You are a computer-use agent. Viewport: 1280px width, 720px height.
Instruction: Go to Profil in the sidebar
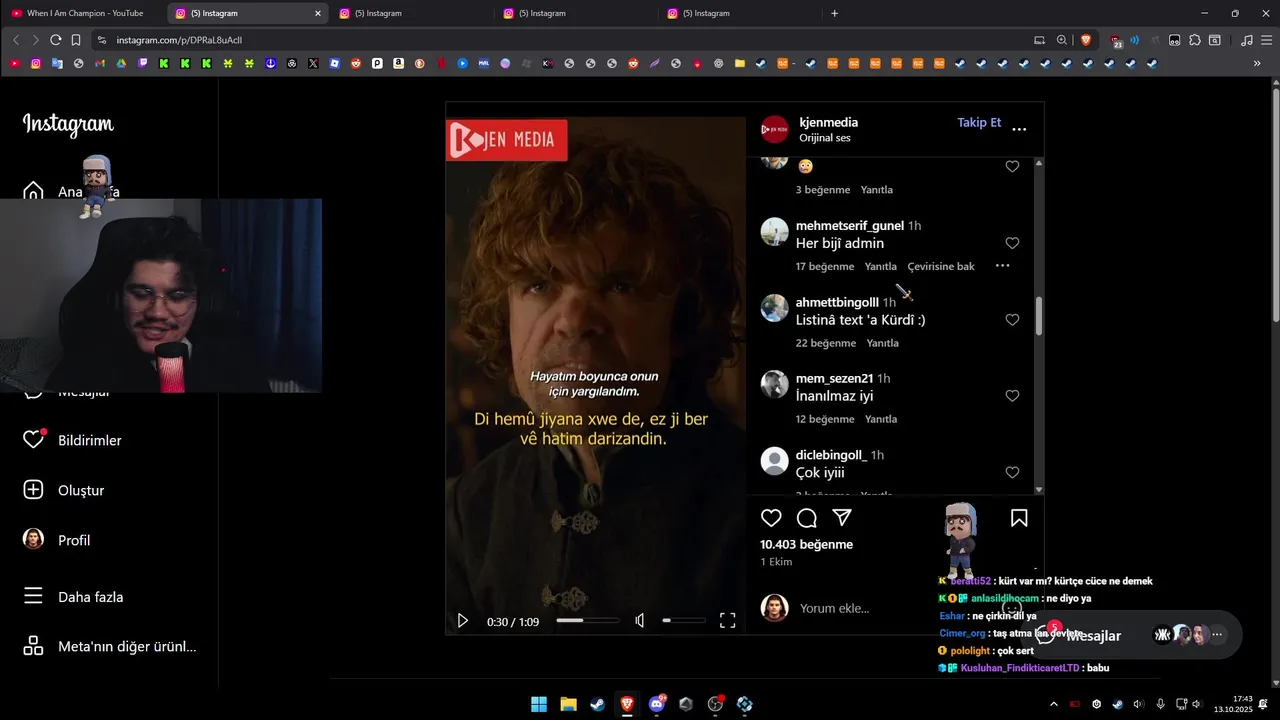pyautogui.click(x=56, y=540)
